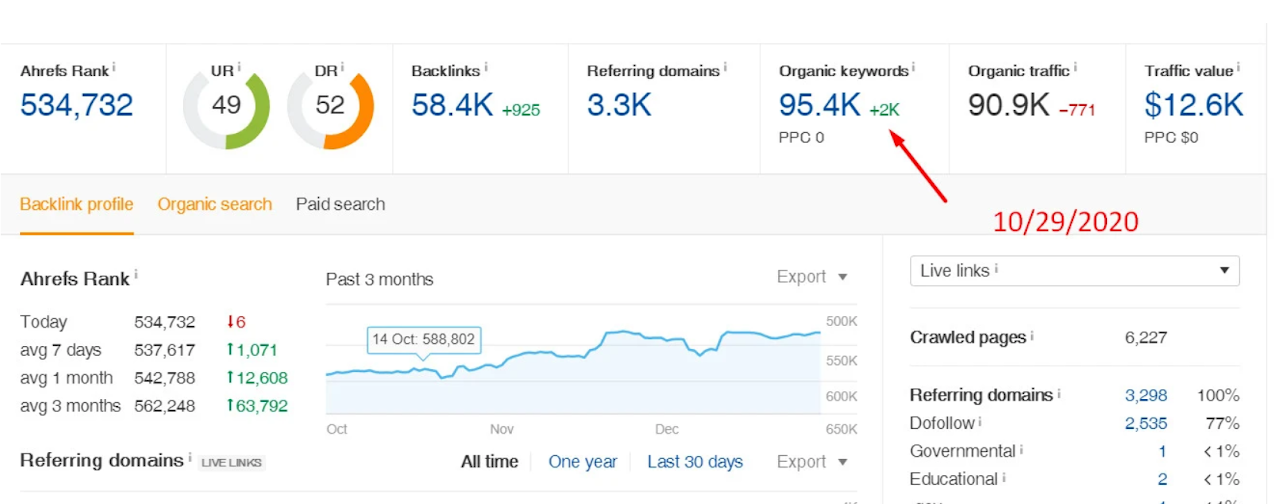Viewport: 1280px width, 504px height.
Task: Expand Export menu for Ahrefs Rank chart
Action: click(x=812, y=277)
